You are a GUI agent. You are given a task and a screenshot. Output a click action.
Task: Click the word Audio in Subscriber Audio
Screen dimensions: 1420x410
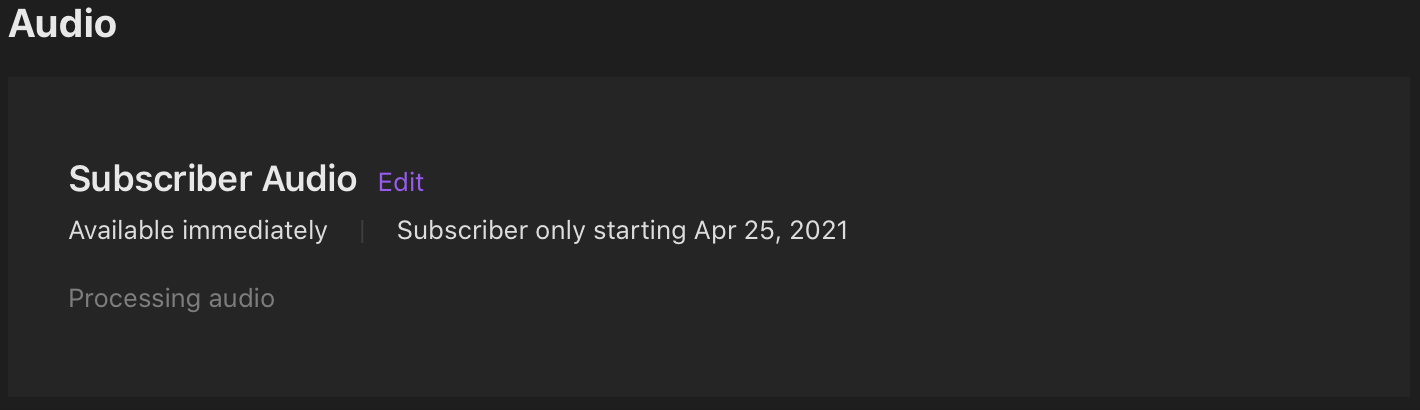[309, 180]
